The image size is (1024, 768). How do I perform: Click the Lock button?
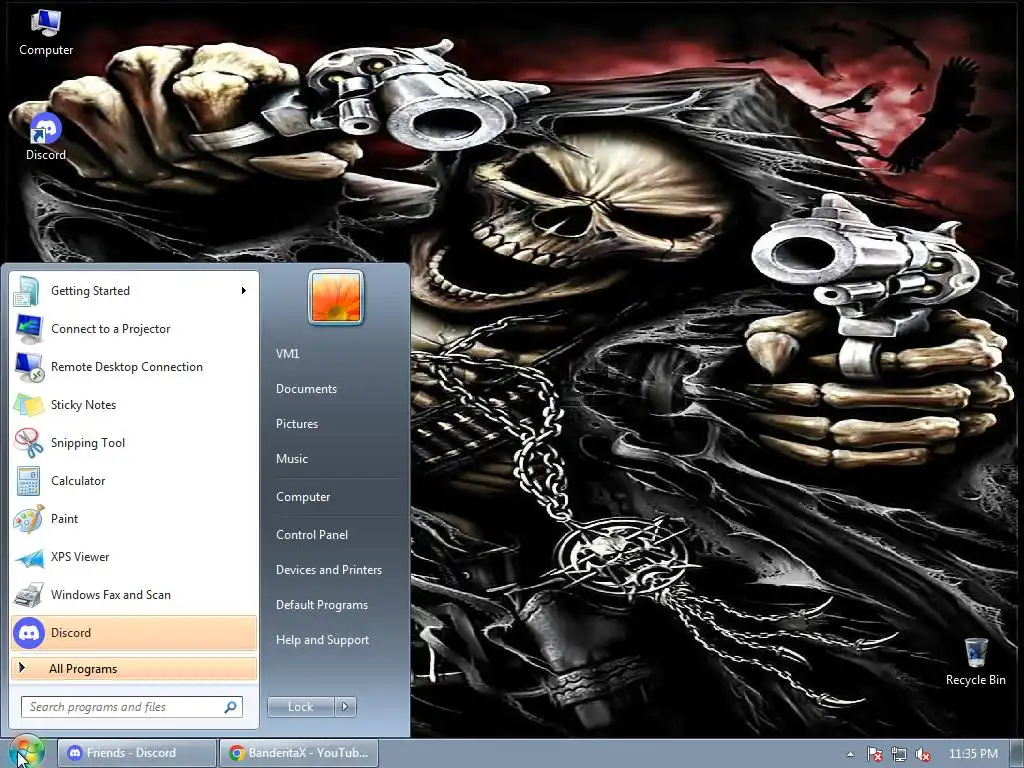click(x=300, y=707)
